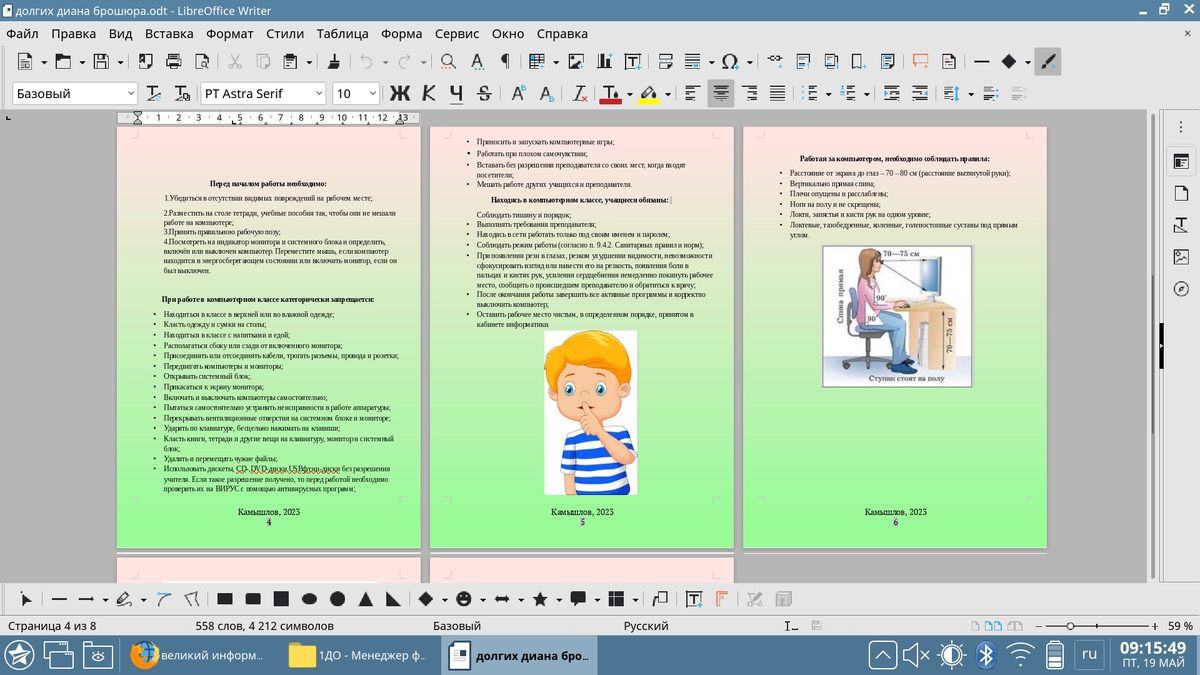Open Print Preview from the toolbar
The height and width of the screenshot is (675, 1200).
click(201, 62)
